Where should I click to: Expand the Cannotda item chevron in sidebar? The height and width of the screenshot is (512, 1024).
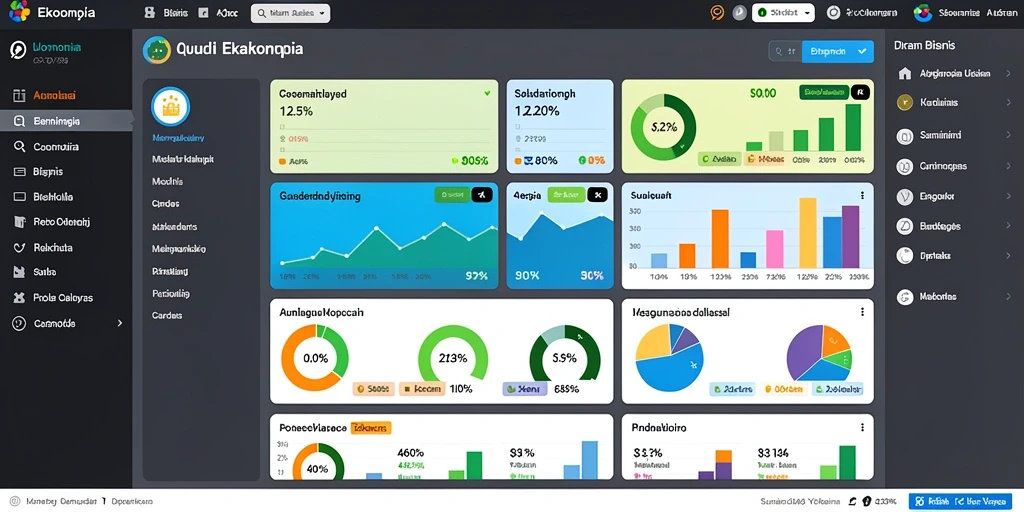pos(120,323)
